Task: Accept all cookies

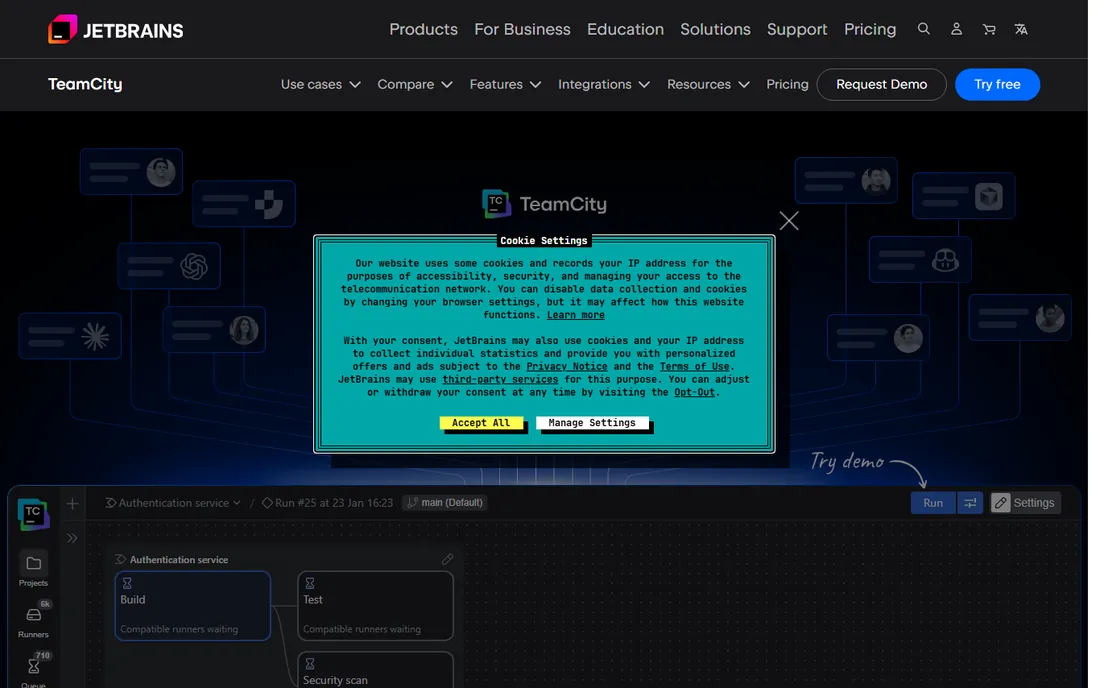Action: coord(481,423)
